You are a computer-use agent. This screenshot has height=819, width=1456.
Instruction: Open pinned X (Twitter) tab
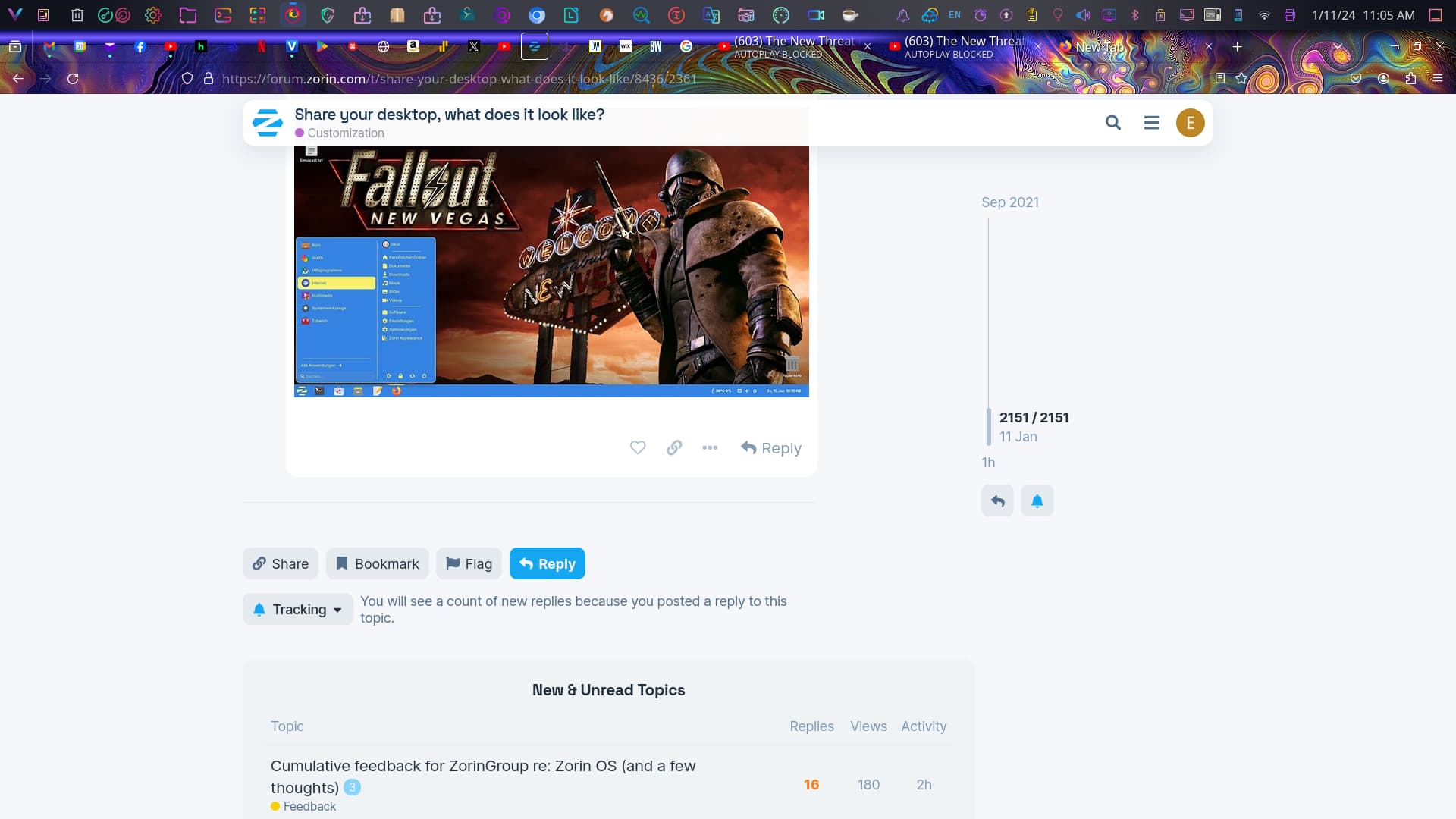474,47
